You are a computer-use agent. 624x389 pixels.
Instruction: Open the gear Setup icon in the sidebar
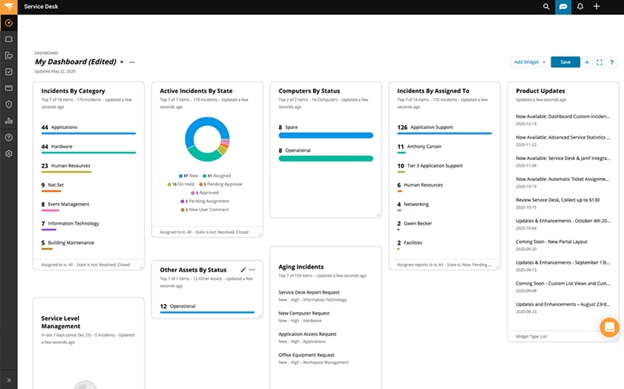tap(9, 154)
